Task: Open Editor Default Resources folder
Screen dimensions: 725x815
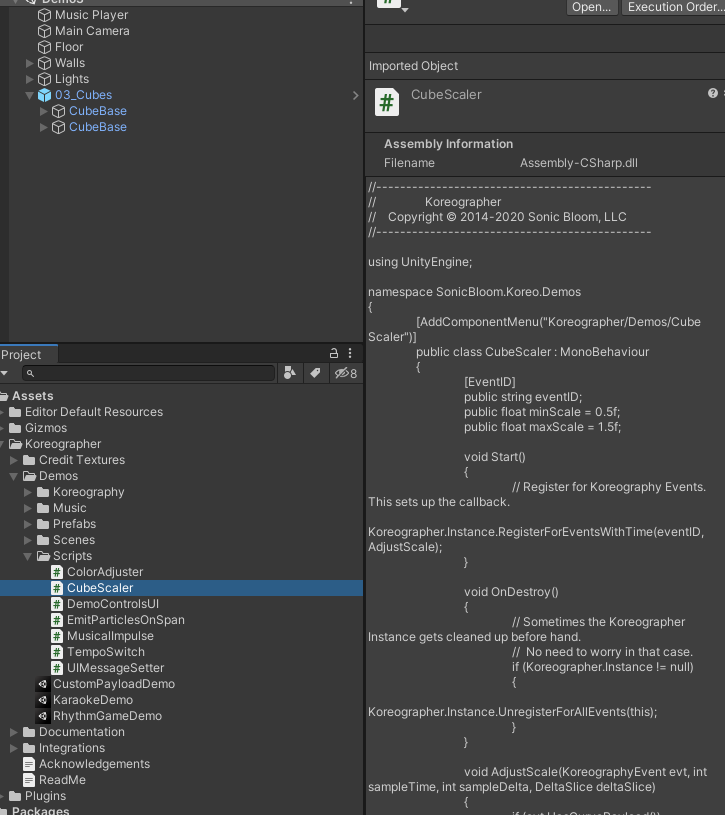Action: tap(94, 412)
